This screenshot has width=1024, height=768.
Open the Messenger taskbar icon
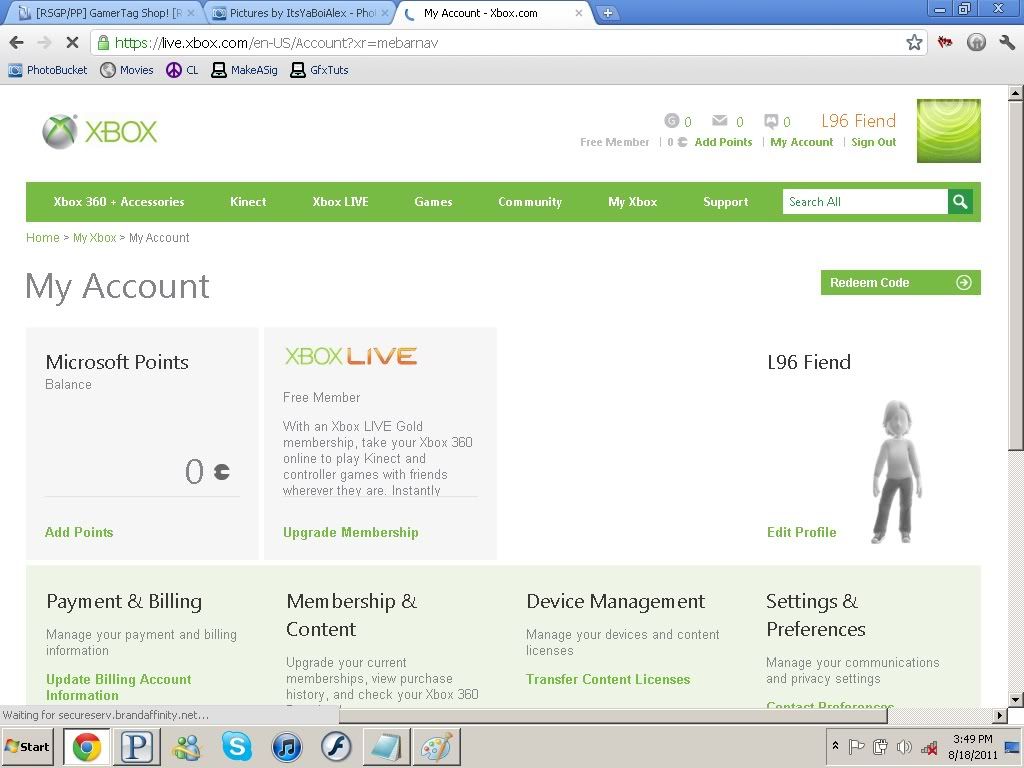tap(186, 747)
